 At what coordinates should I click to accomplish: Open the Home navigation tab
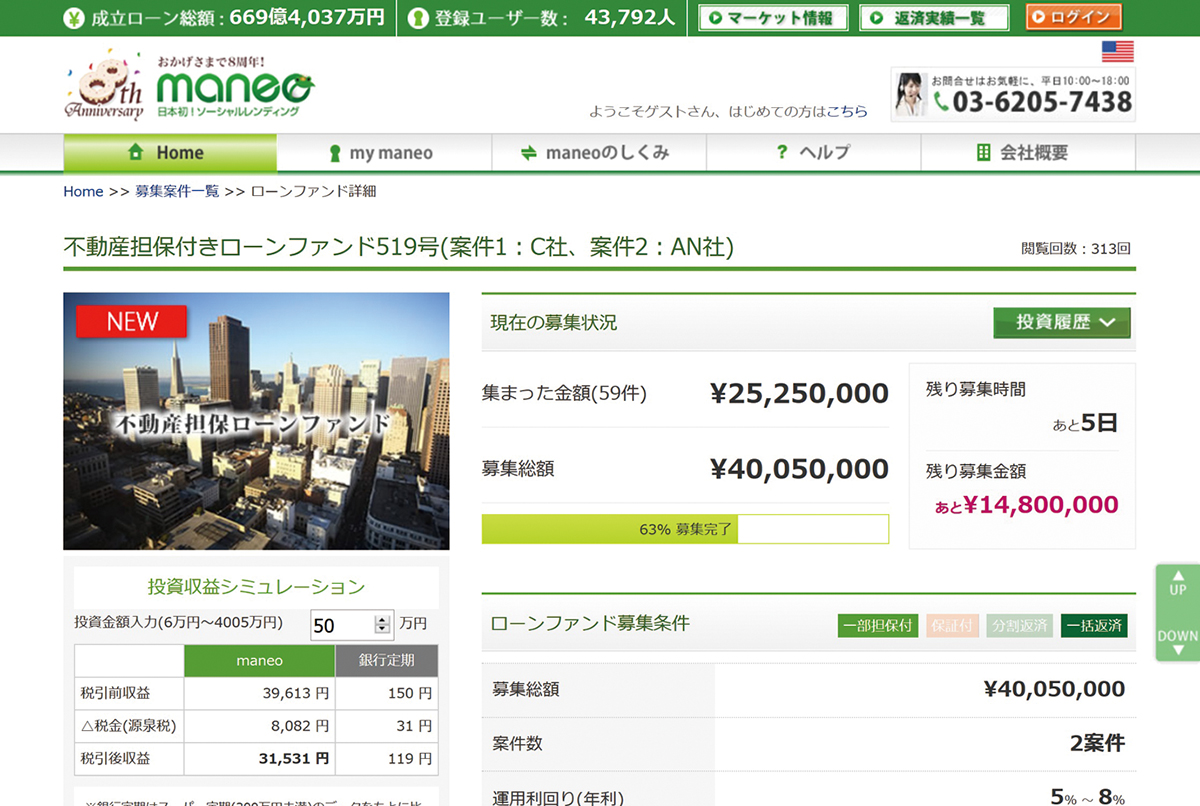click(x=170, y=153)
